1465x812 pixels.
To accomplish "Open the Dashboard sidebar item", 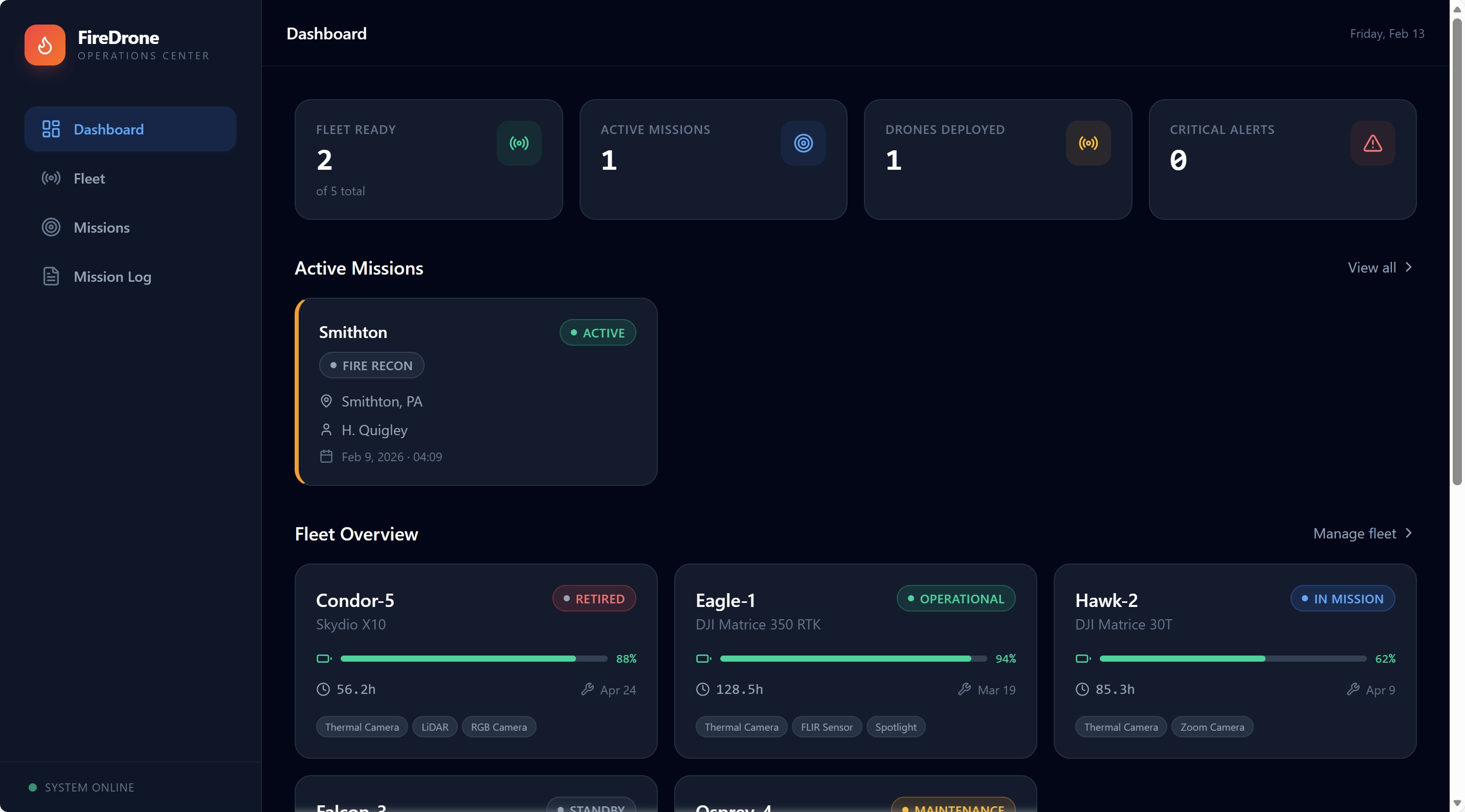I will (x=130, y=129).
